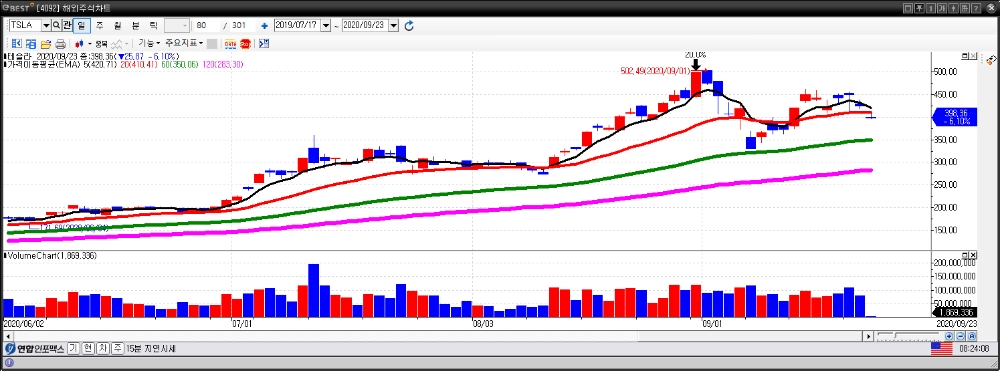The height and width of the screenshot is (371, 1000).
Task: Toggle the 분 minute period button
Action: (135, 25)
